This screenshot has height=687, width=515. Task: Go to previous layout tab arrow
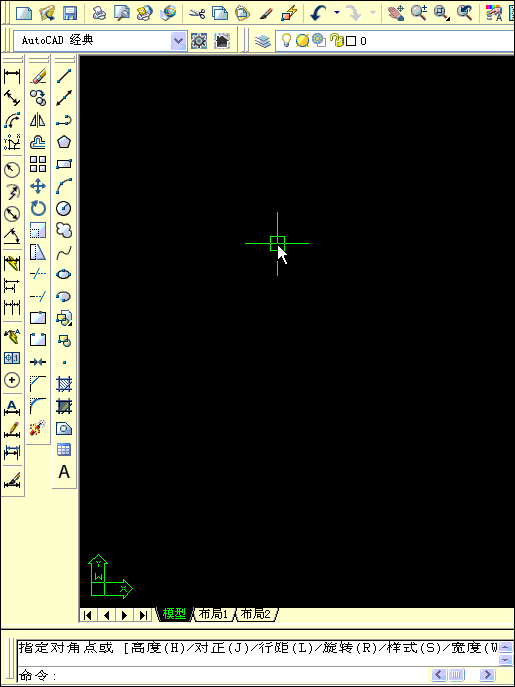point(106,615)
